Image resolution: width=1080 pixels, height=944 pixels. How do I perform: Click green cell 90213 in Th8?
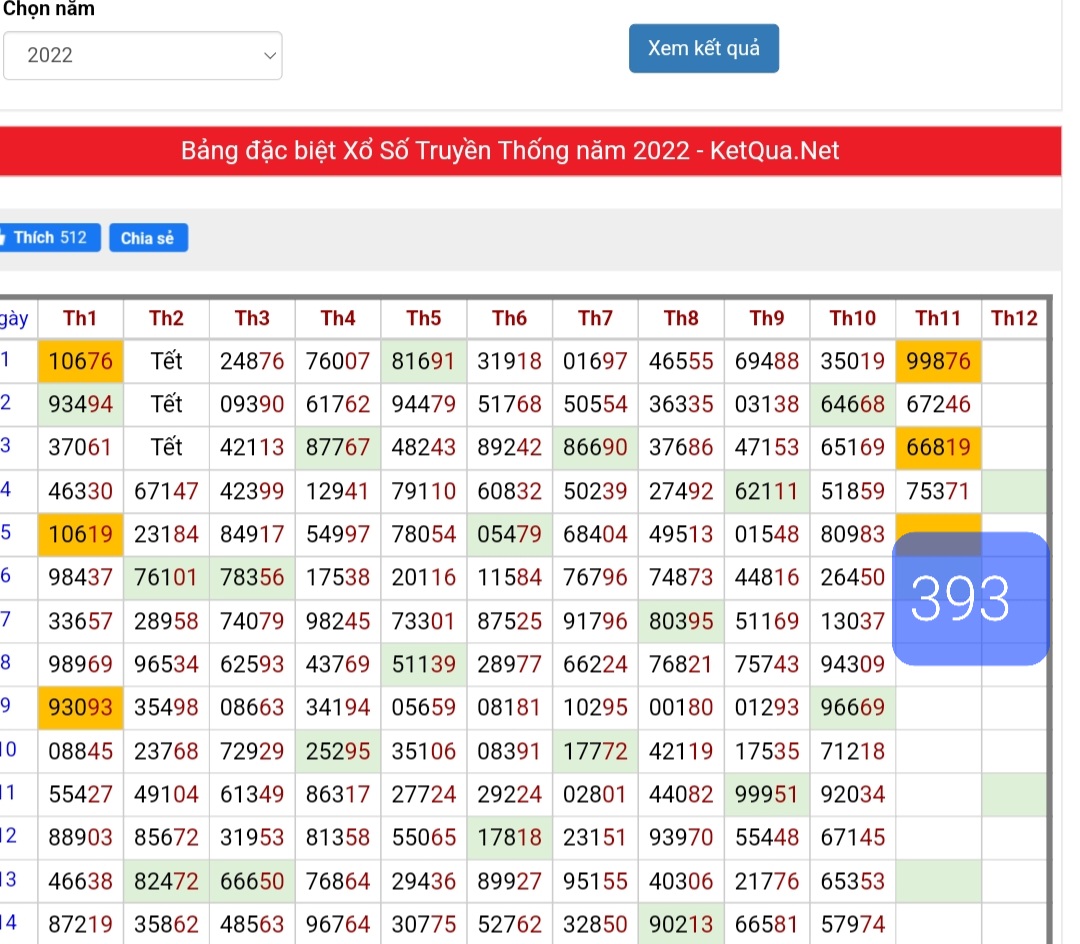click(x=681, y=924)
